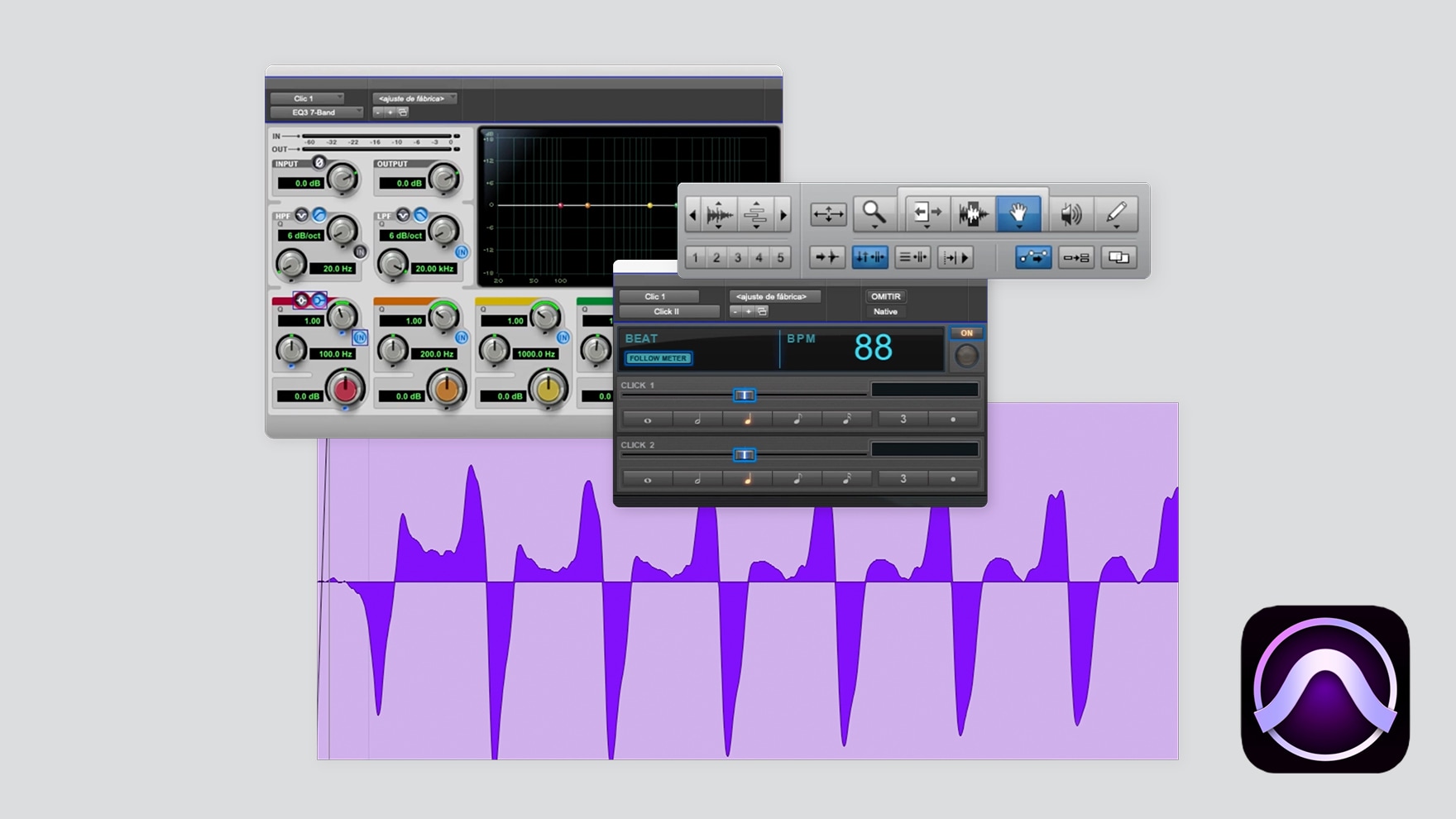1456x819 pixels.
Task: Click the CLICK 1 level slider handle
Action: [x=745, y=395]
